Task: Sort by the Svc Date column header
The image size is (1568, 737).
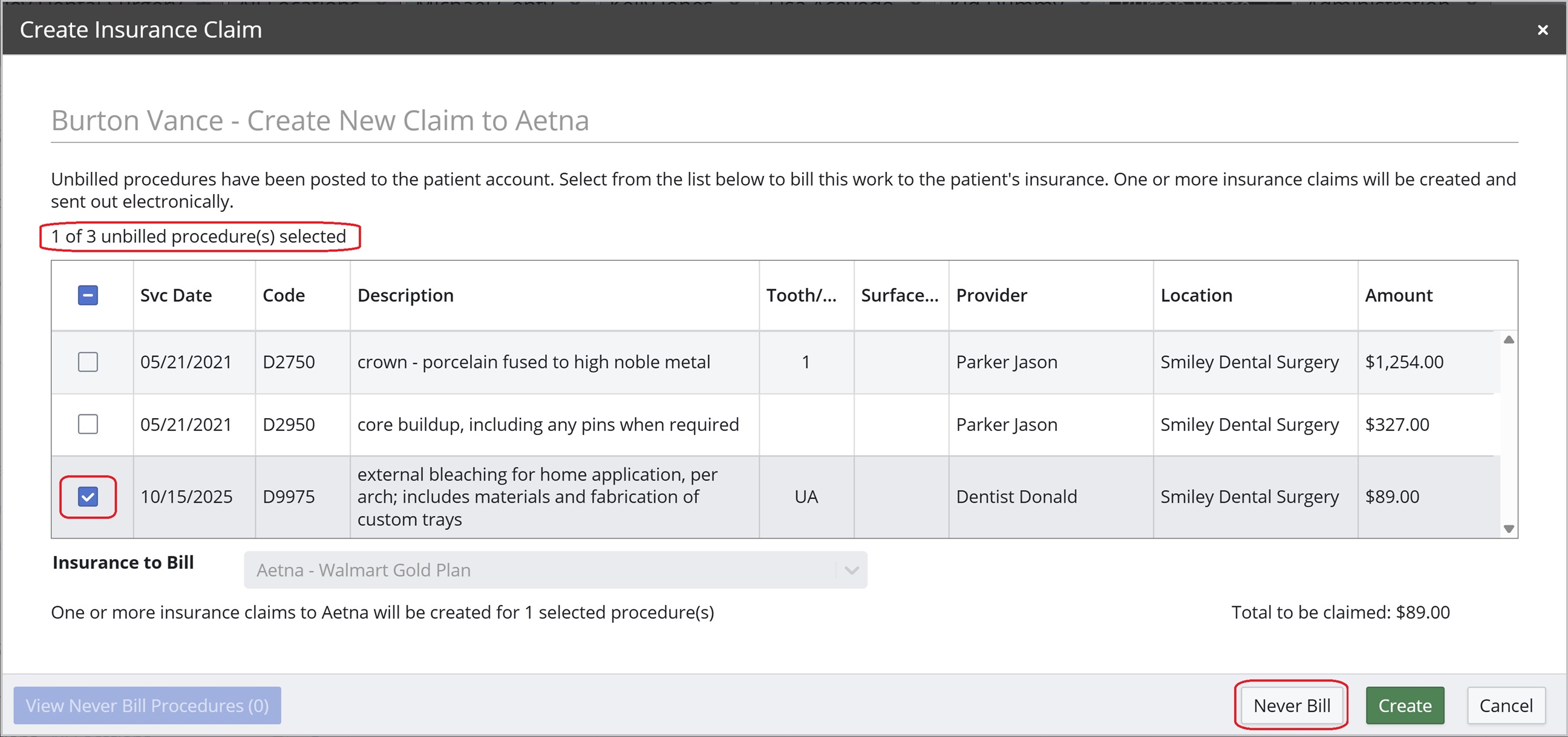Action: point(176,295)
